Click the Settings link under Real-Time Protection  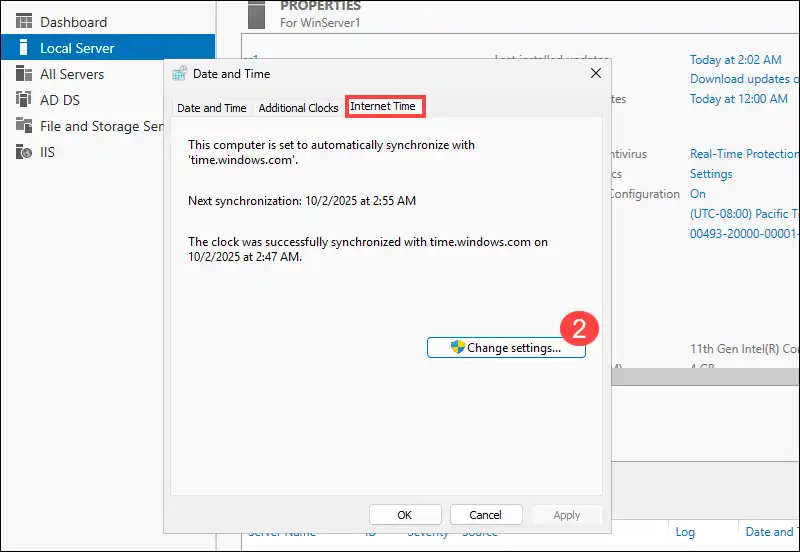coord(711,174)
